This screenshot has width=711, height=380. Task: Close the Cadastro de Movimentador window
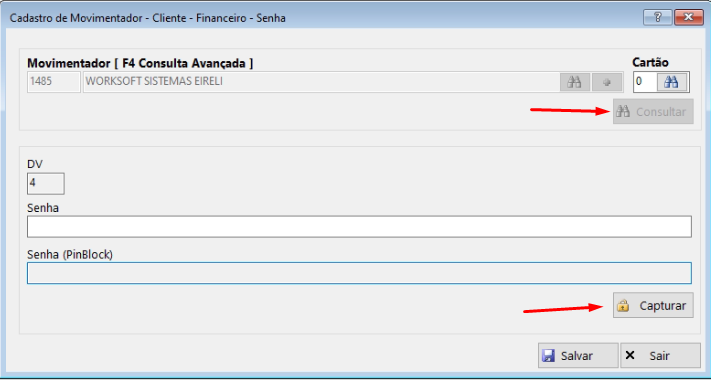(x=688, y=18)
